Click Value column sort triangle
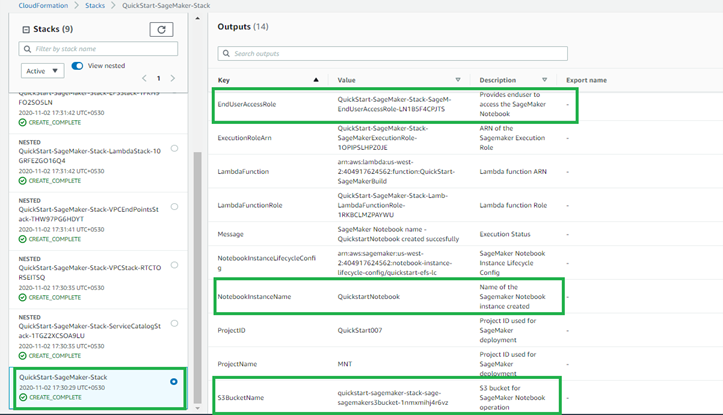 pos(458,80)
